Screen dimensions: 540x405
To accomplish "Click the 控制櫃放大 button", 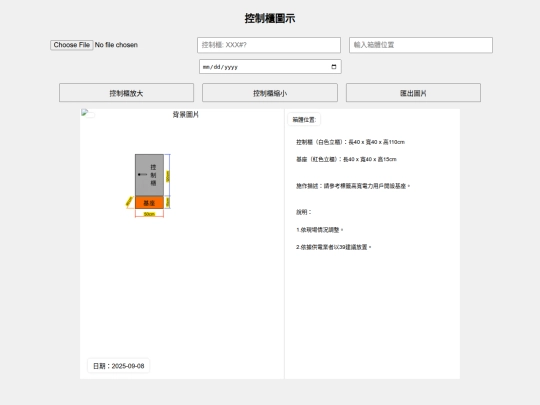I will 126,93.
